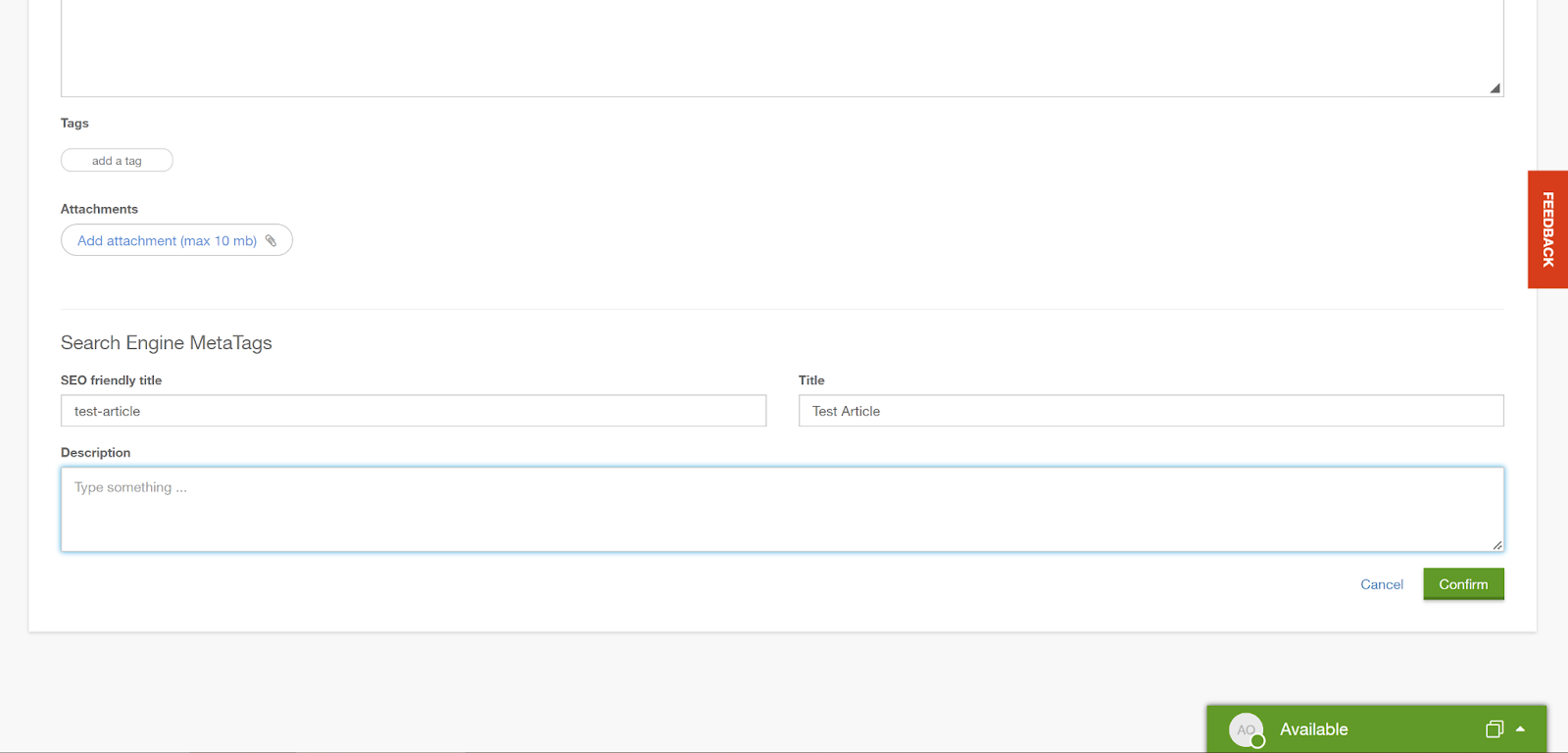Viewport: 1568px width, 753px height.
Task: Click the paperclip icon in the attachment button
Action: tap(271, 240)
